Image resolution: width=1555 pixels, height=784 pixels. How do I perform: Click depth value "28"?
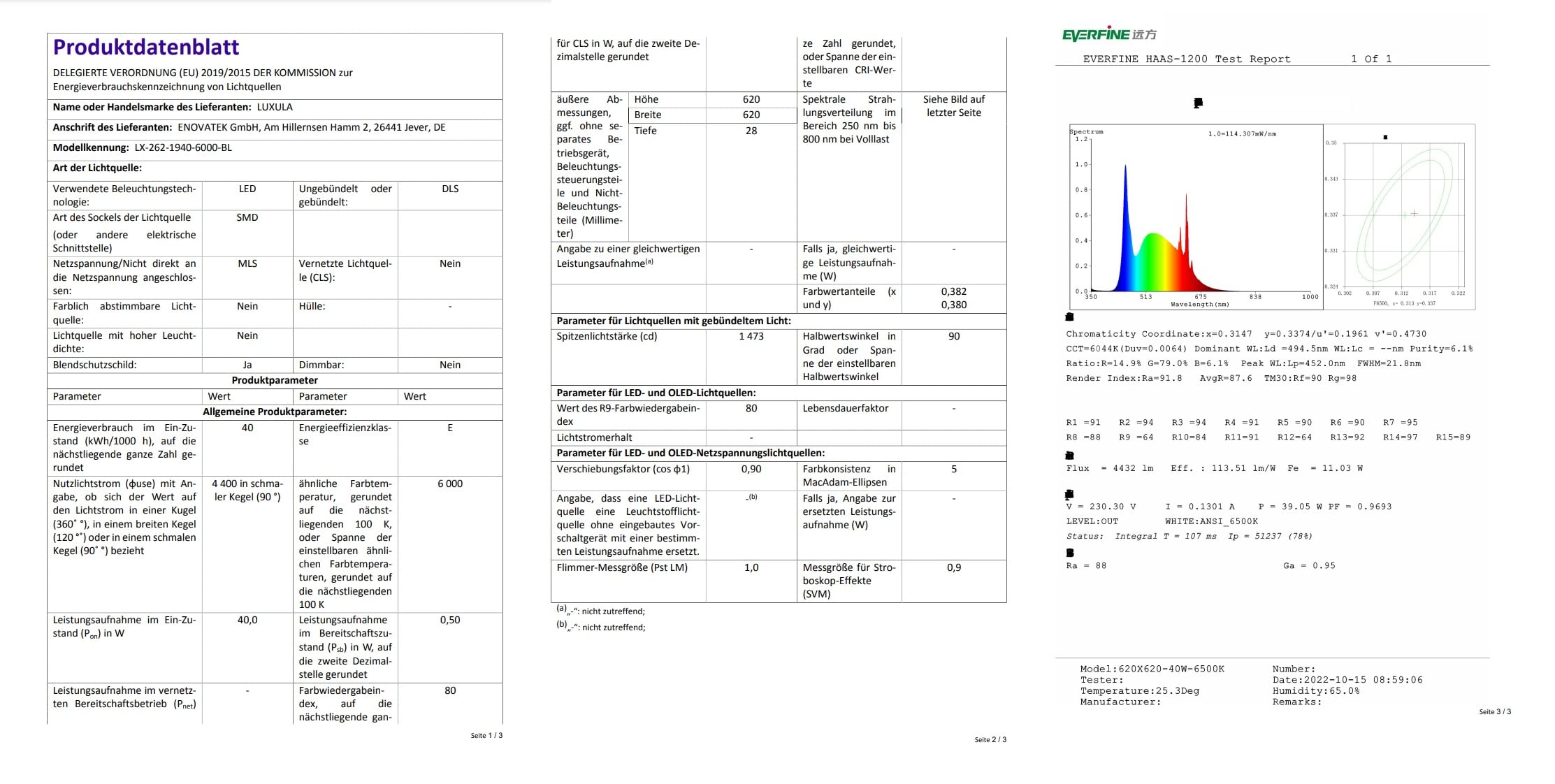coord(751,131)
